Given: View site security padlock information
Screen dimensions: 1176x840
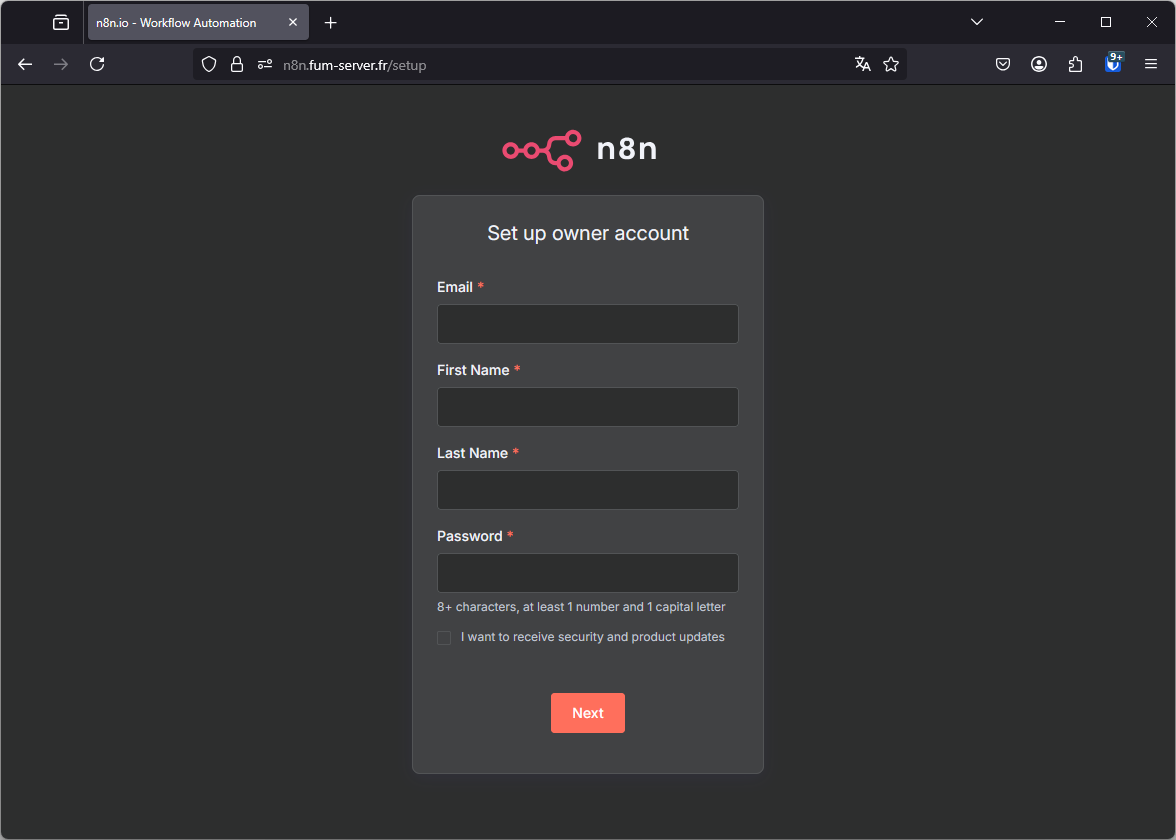Looking at the screenshot, I should [x=237, y=64].
